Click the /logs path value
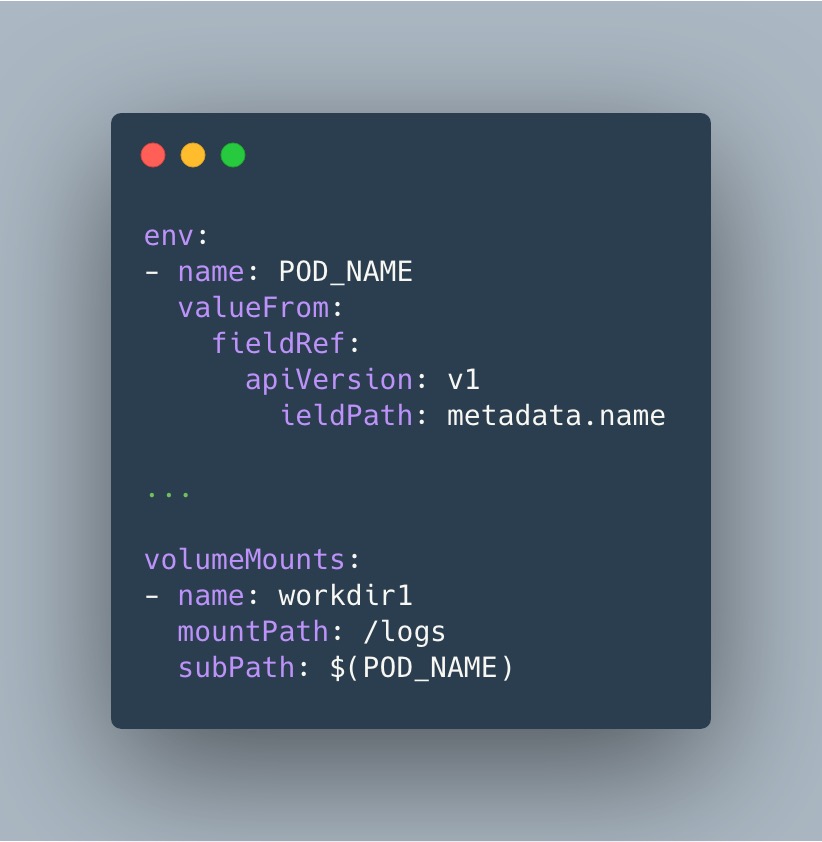 (x=404, y=633)
